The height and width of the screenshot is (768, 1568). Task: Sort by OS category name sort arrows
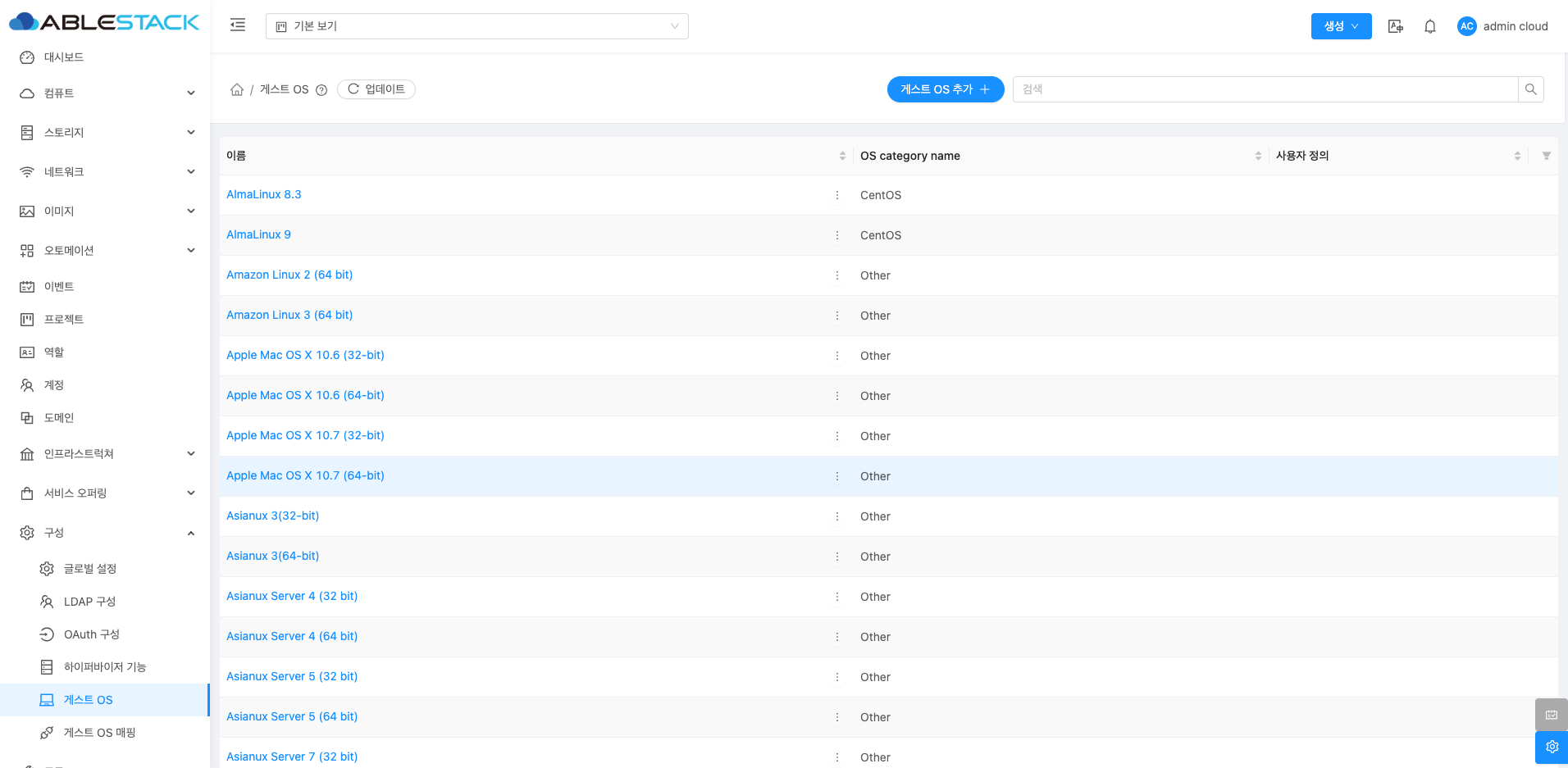click(x=1258, y=156)
